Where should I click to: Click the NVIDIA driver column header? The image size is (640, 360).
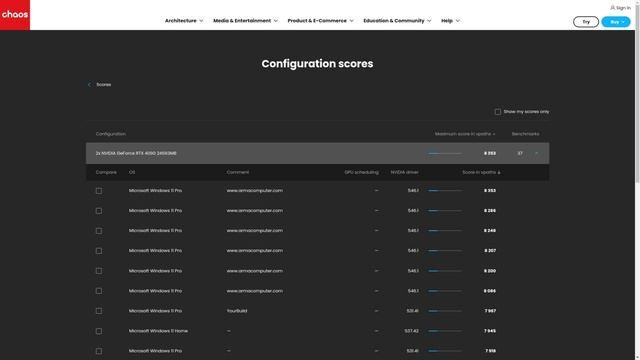(x=404, y=172)
